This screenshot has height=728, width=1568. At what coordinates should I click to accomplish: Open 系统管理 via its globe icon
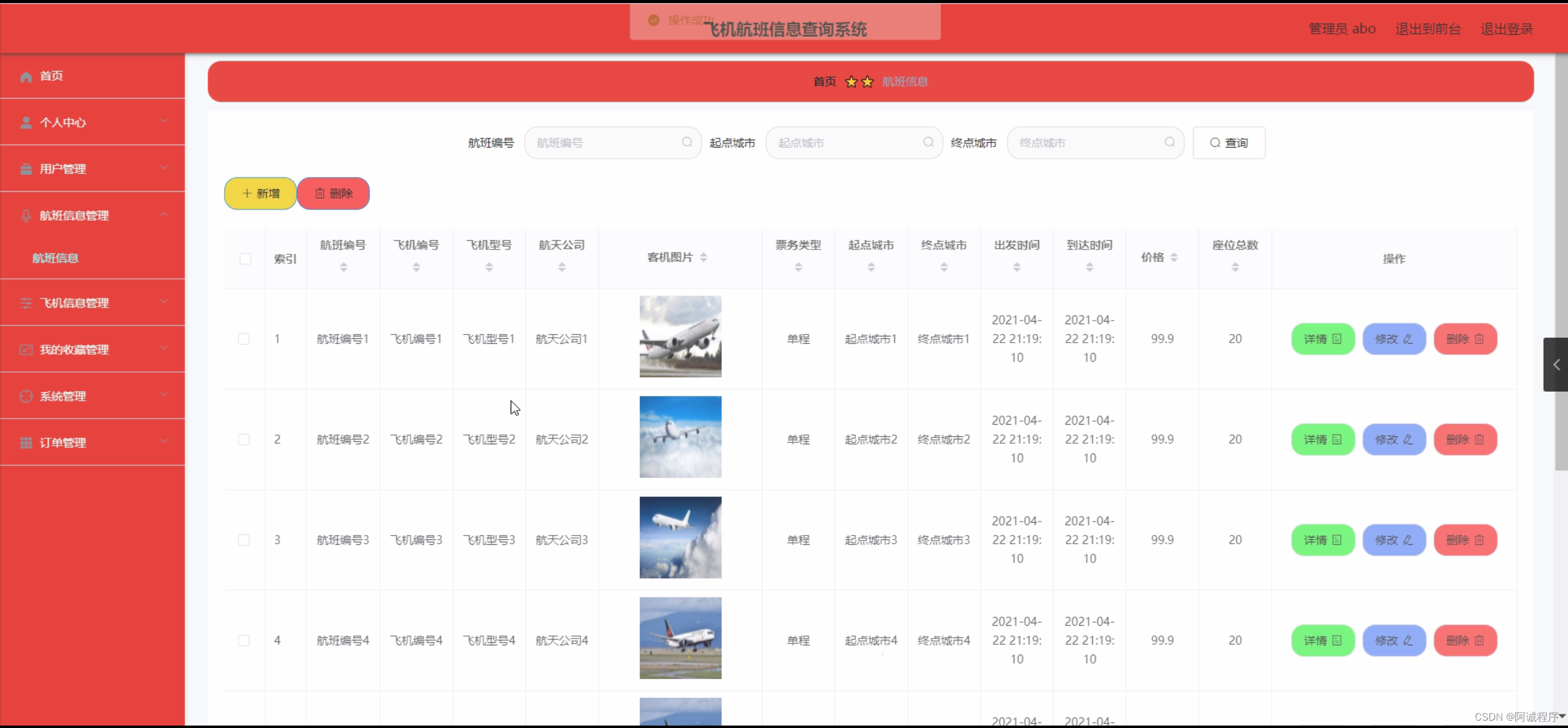[x=26, y=396]
